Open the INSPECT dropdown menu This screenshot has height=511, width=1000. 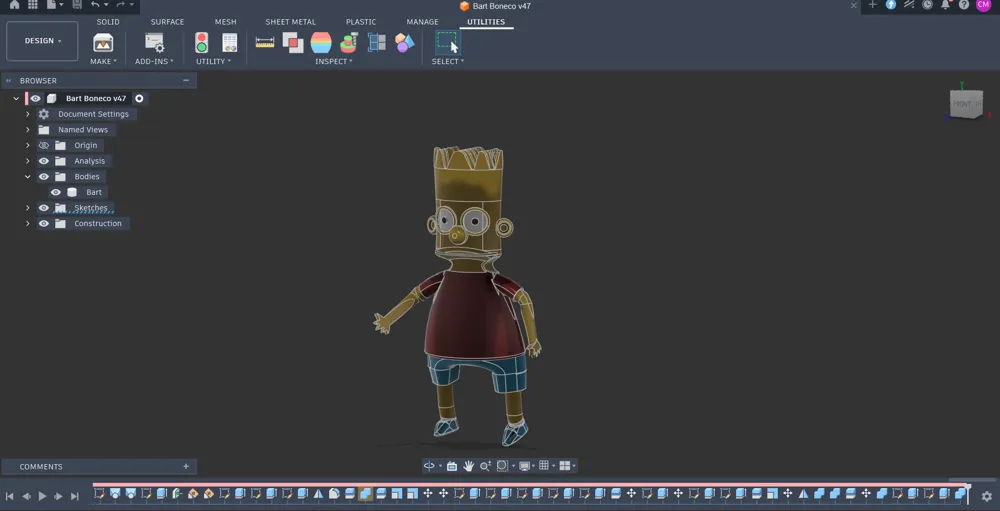tap(334, 61)
